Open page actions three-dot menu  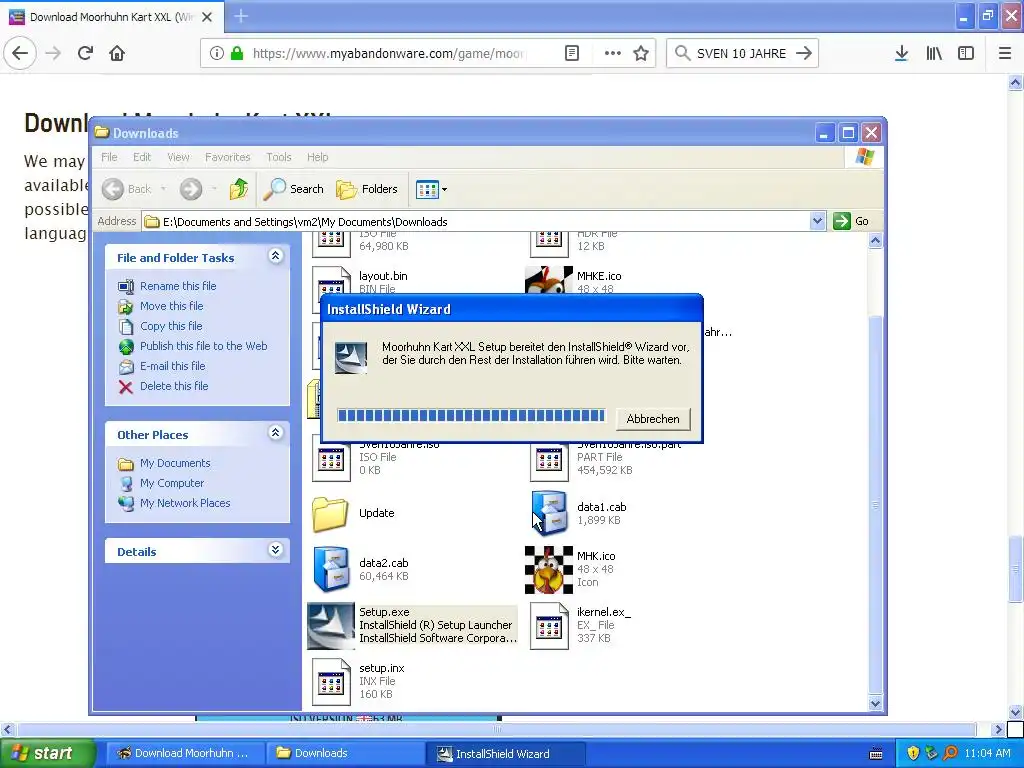coord(613,53)
